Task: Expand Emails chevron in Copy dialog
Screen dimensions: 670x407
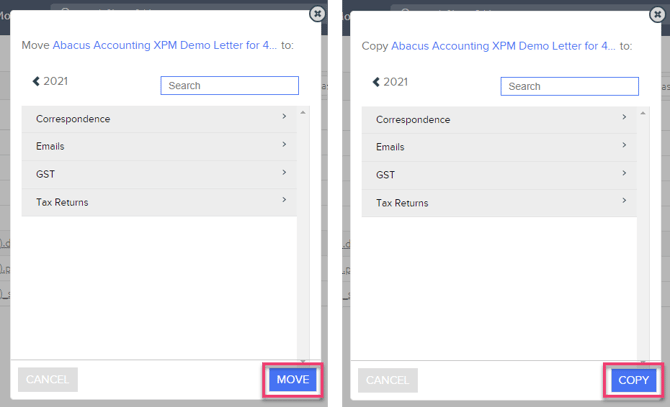Action: click(x=624, y=145)
